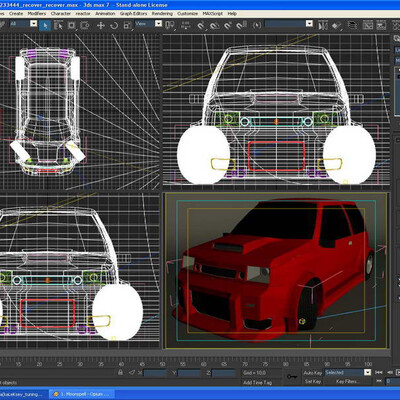400x400 pixels.
Task: Click the Key Filters button
Action: (x=347, y=381)
